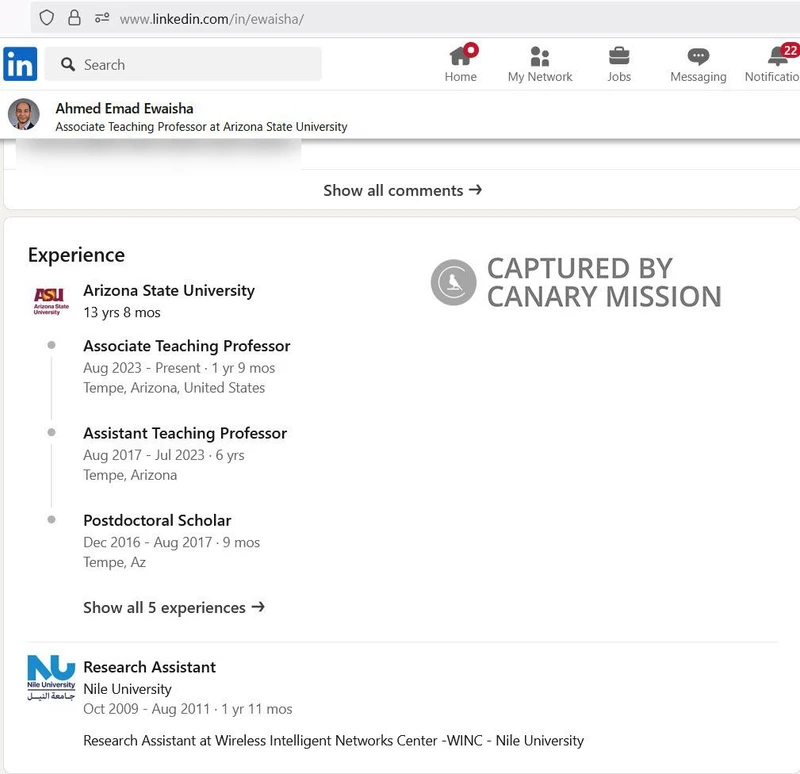The image size is (800, 774).
Task: Click 'Oct 2009 - Aug 2011 · 1 yr 11 mos'
Action: tap(188, 709)
